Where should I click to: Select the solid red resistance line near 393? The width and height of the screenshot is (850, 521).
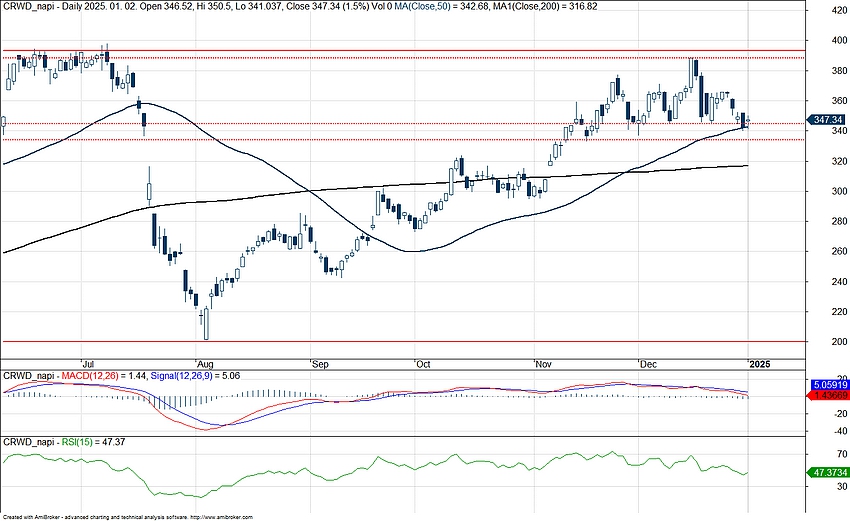(402, 50)
